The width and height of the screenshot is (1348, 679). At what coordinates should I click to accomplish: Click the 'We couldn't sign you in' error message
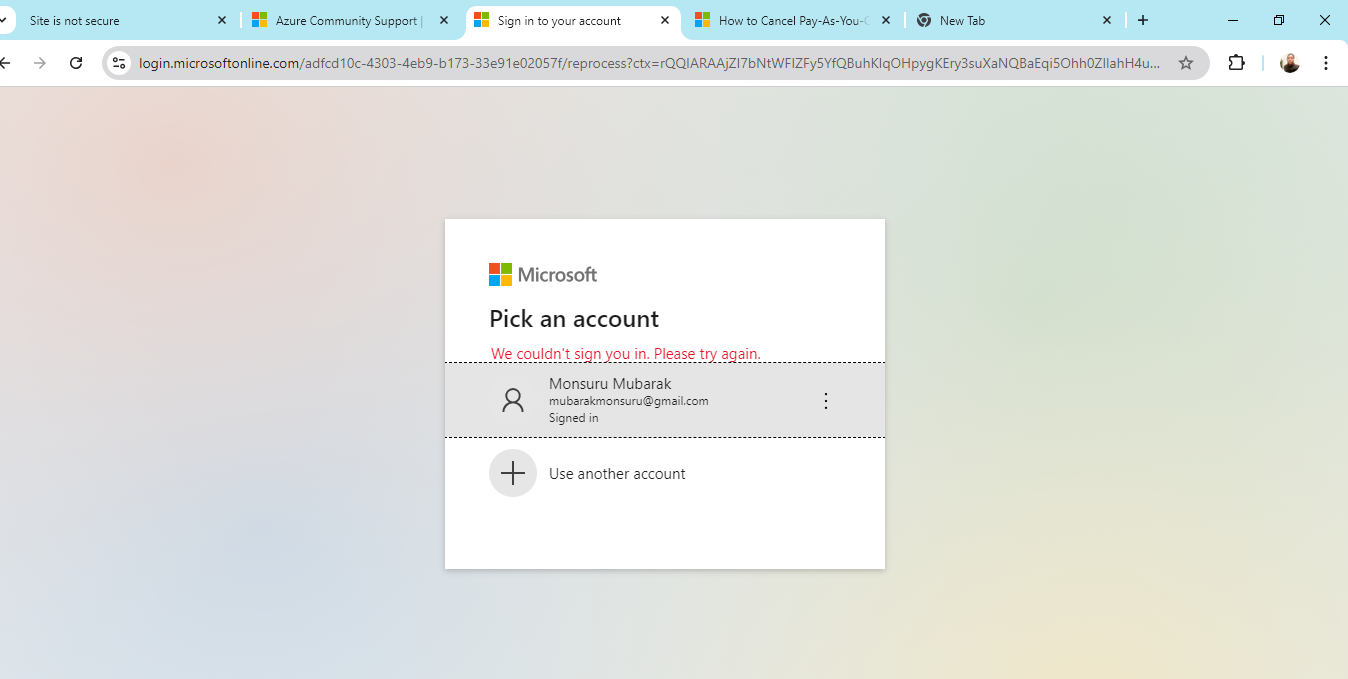[x=626, y=354]
